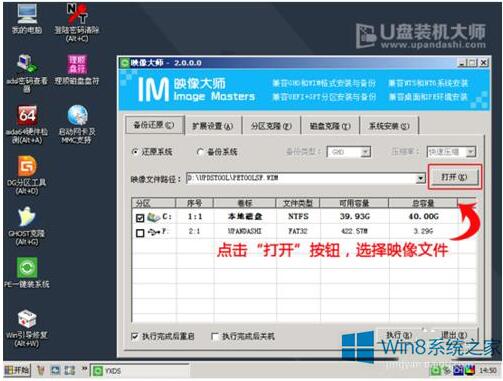Enable the 执行完成后关机 checkbox
503x381 pixels.
[215, 337]
